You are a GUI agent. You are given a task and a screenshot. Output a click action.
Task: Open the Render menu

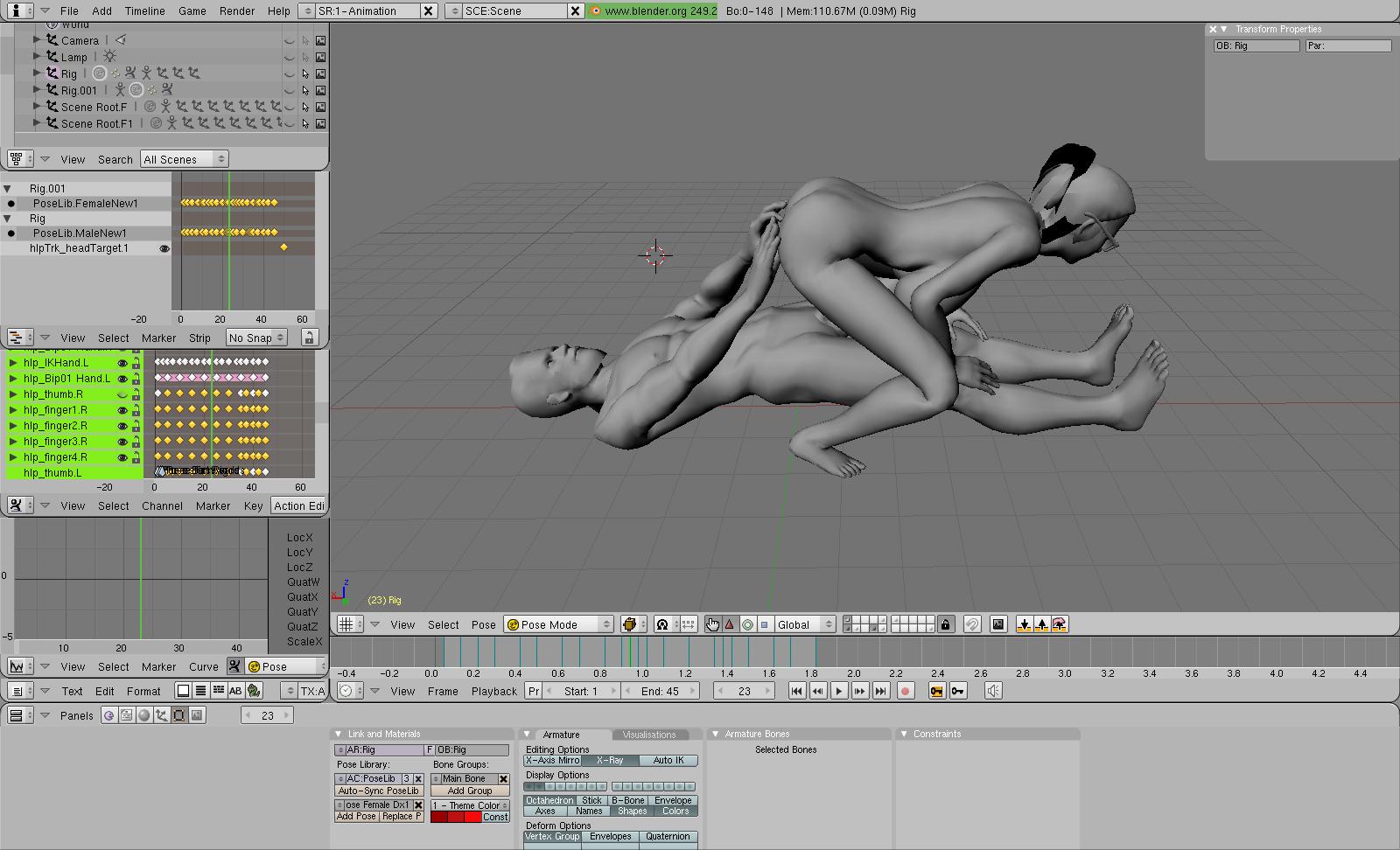[x=236, y=10]
